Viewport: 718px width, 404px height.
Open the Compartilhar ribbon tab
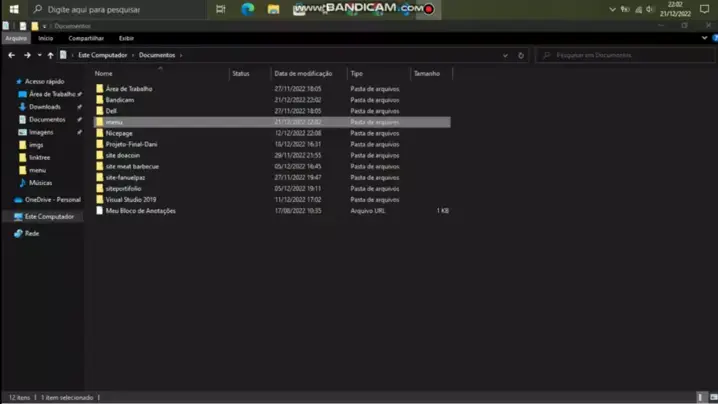tap(86, 38)
